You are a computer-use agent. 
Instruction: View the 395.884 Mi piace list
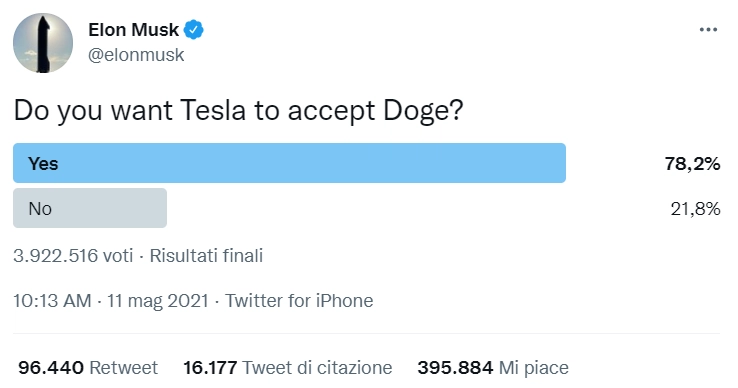coord(493,368)
